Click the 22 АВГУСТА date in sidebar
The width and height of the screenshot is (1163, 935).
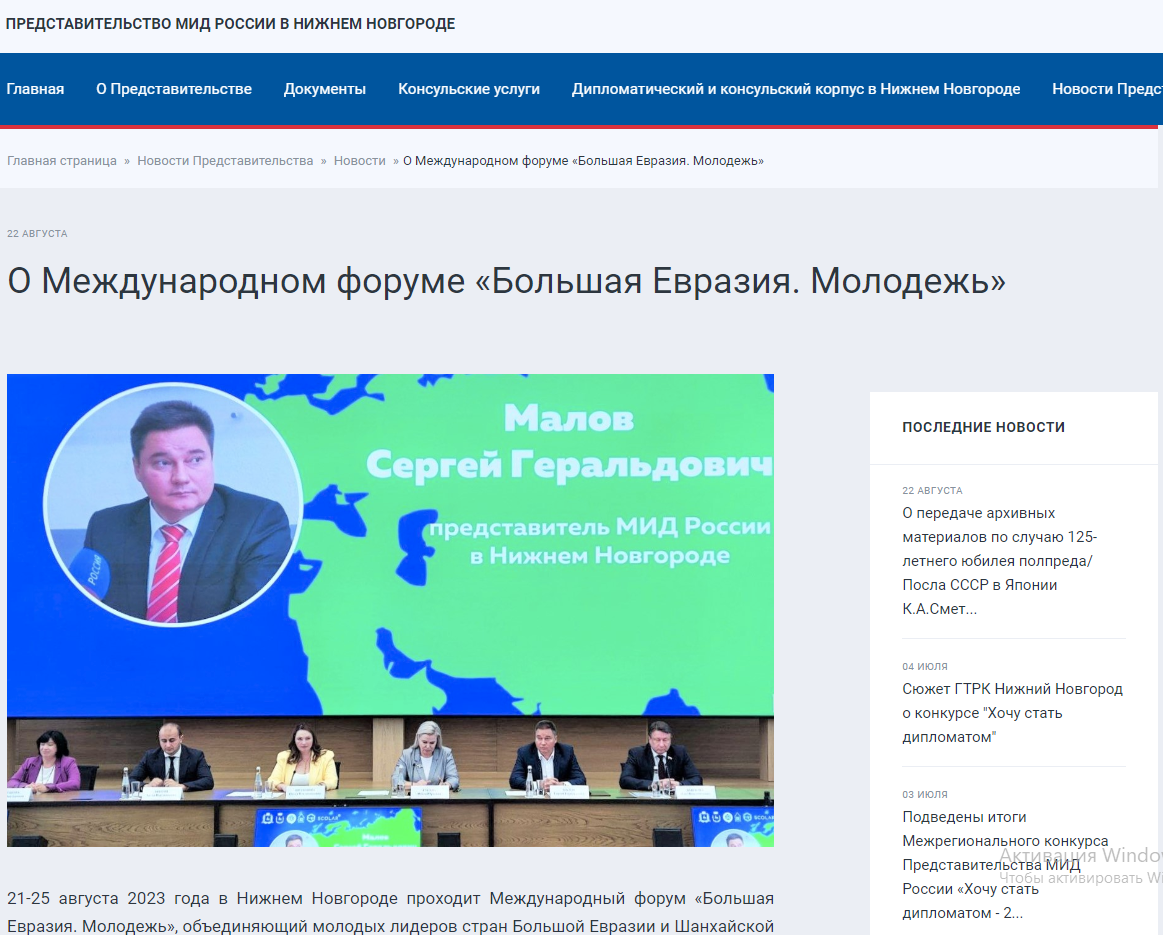click(x=932, y=491)
